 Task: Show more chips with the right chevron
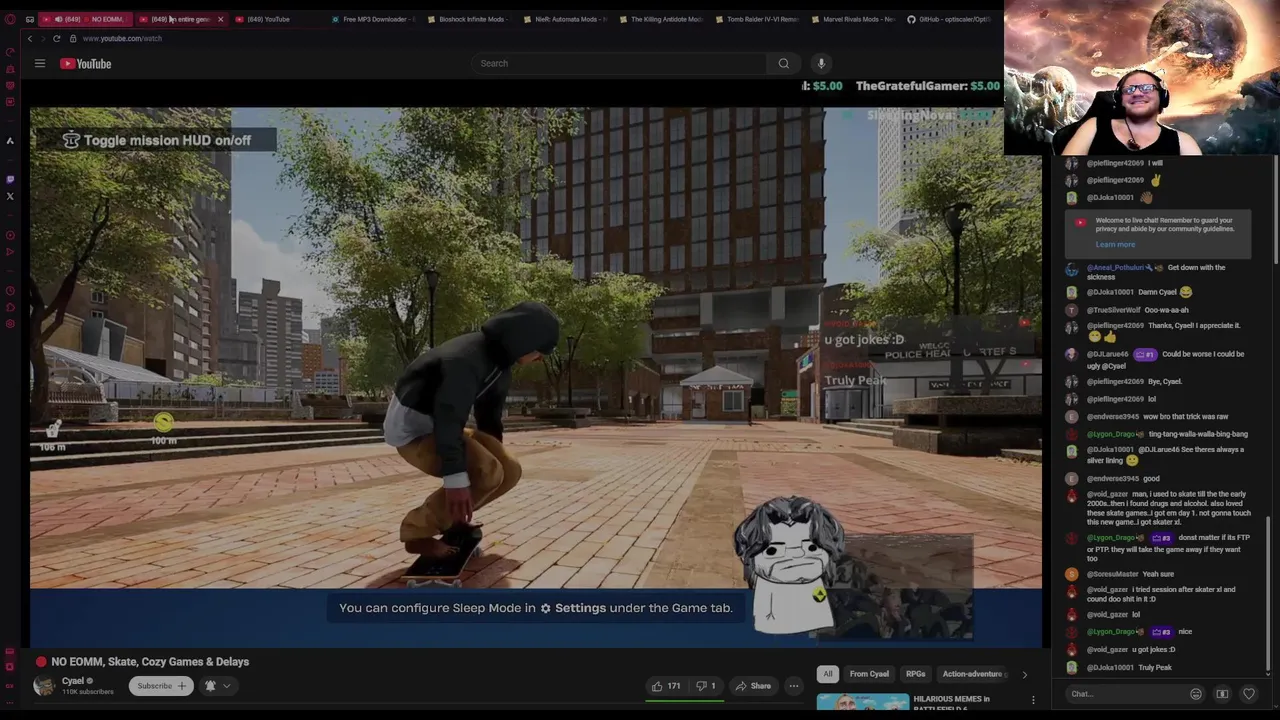point(1024,675)
